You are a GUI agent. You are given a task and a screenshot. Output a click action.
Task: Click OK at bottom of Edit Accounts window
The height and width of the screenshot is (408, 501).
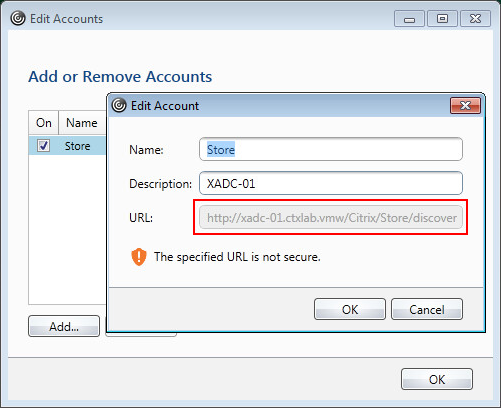[x=437, y=379]
